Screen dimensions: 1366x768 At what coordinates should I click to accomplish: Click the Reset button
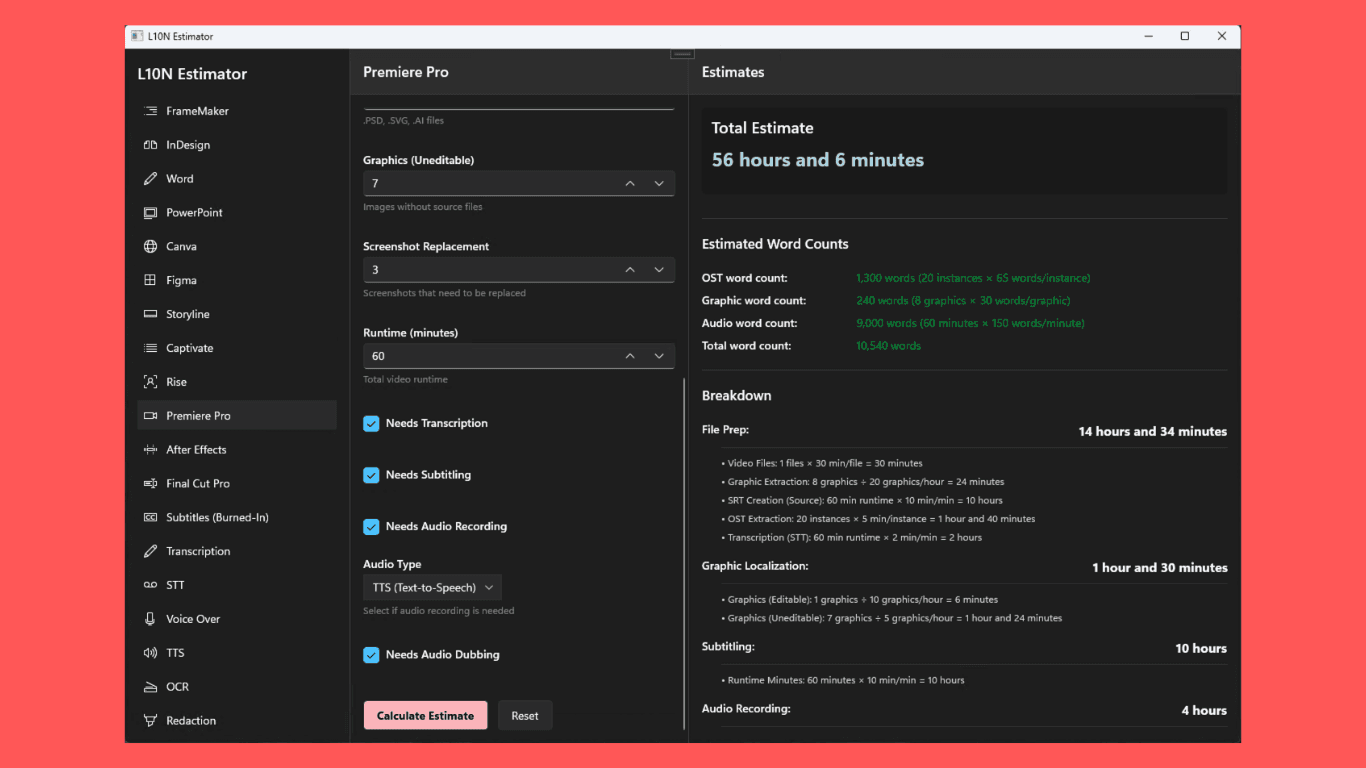pyautogui.click(x=525, y=715)
